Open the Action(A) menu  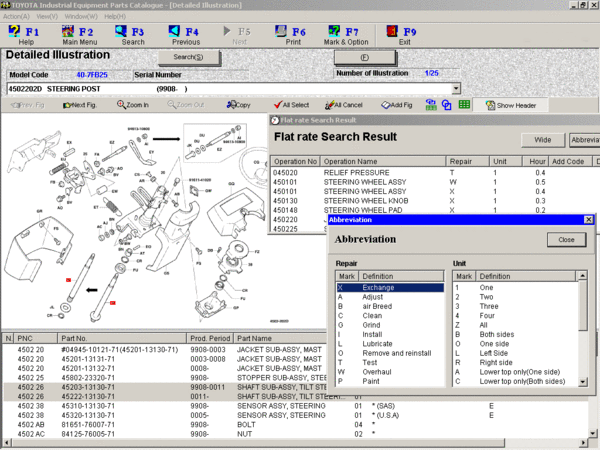16,16
